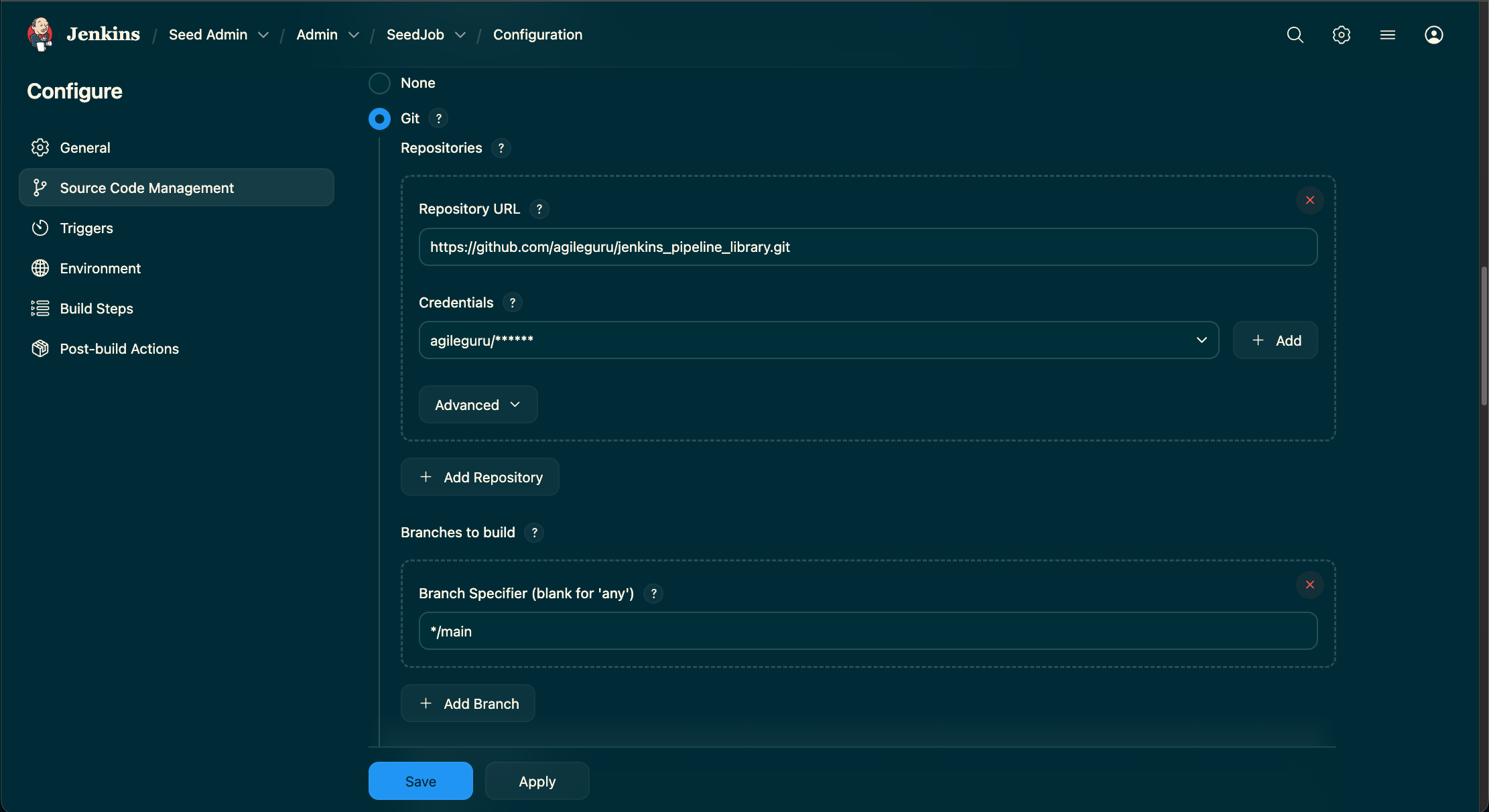This screenshot has height=812, width=1489.
Task: Add another repository
Action: click(480, 476)
